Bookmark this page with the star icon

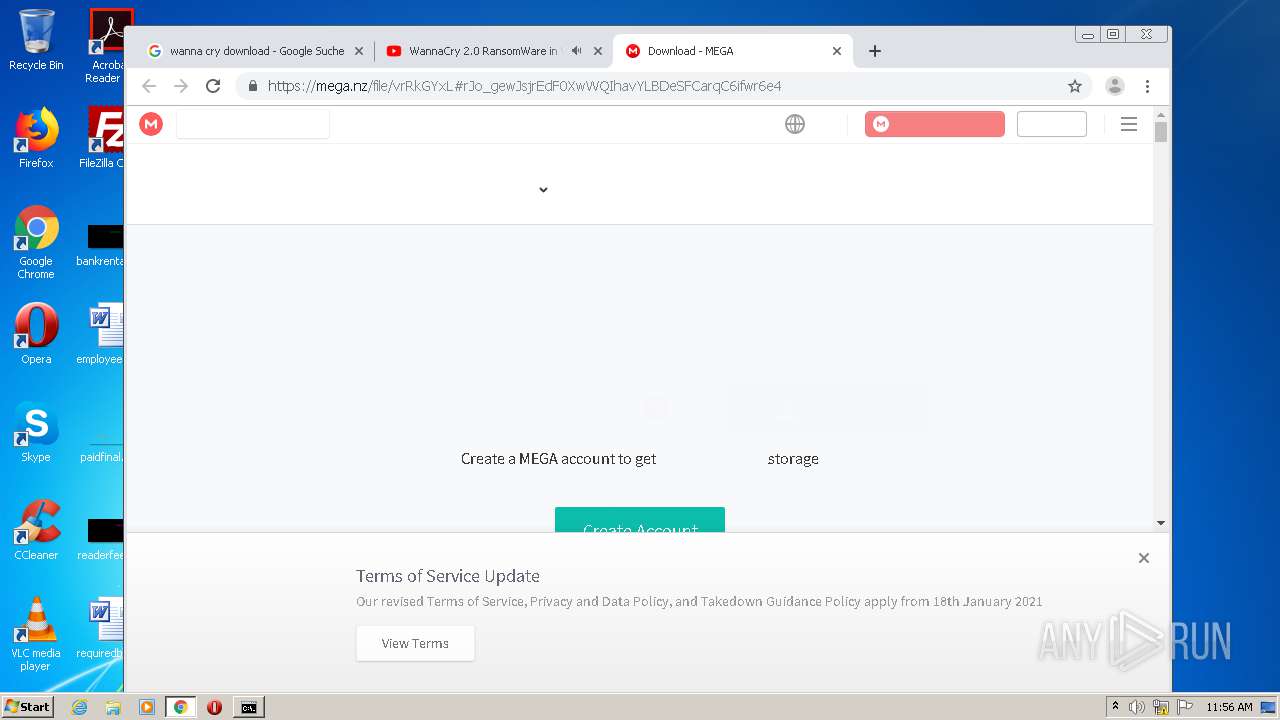pyautogui.click(x=1075, y=86)
